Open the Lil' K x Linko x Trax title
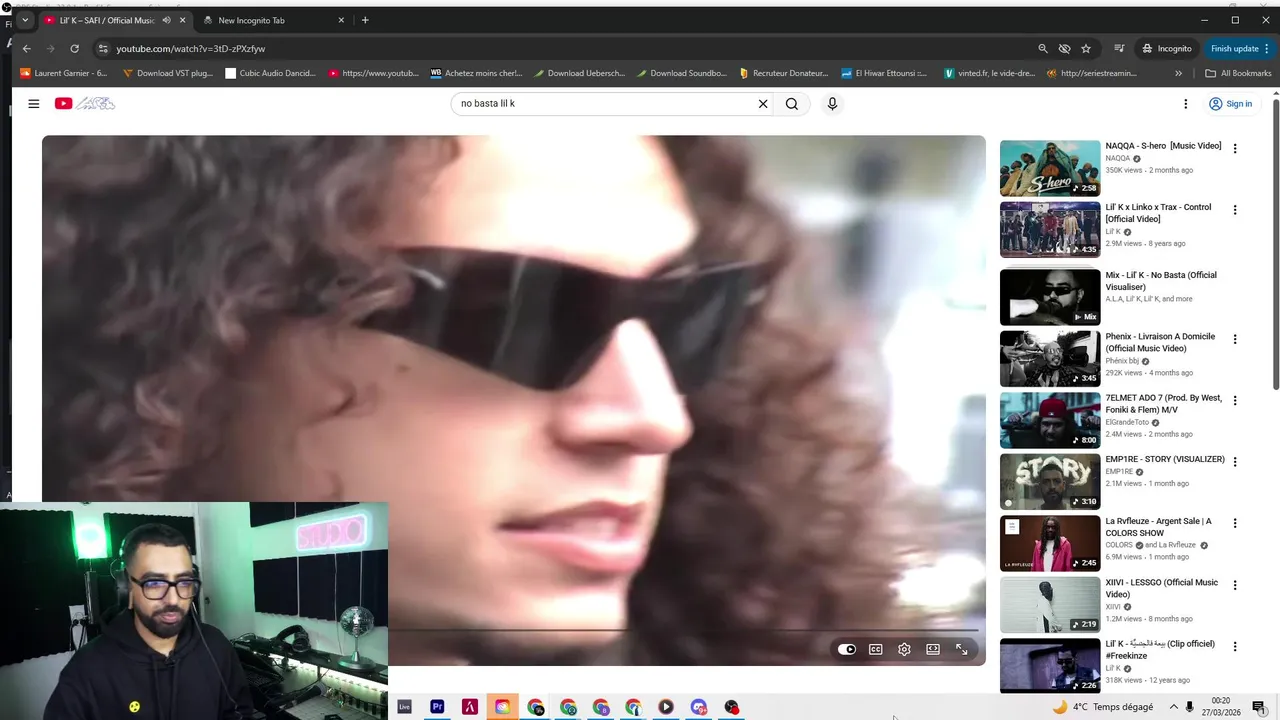The height and width of the screenshot is (720, 1280). [1158, 213]
